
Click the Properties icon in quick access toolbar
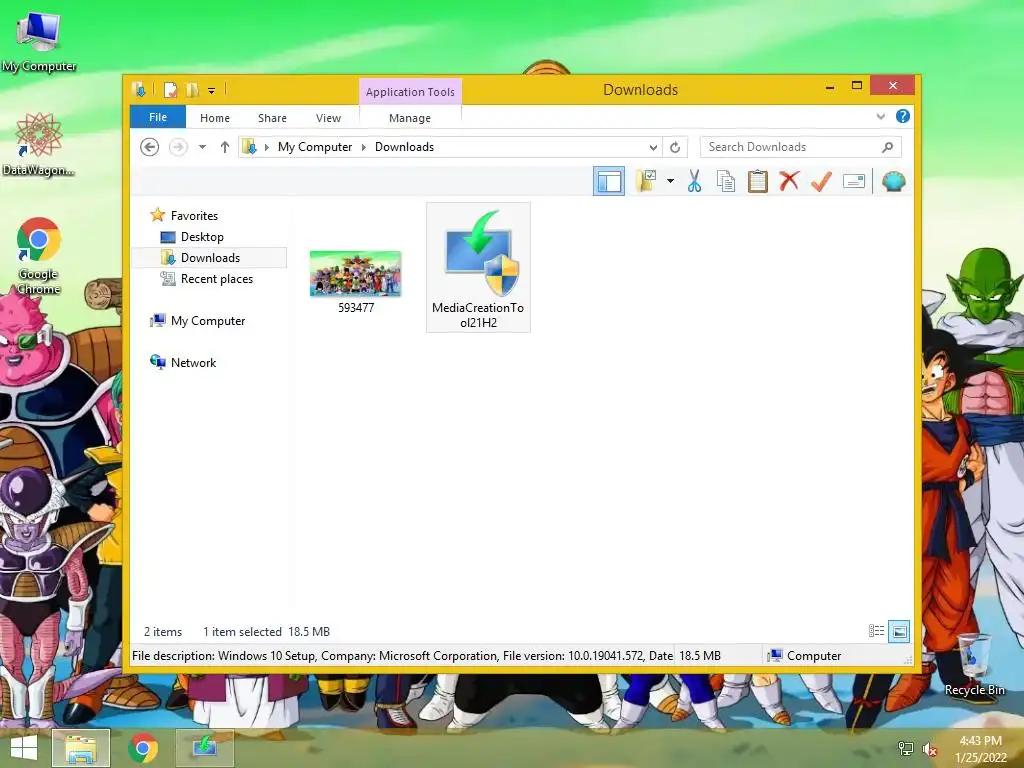pyautogui.click(x=170, y=90)
